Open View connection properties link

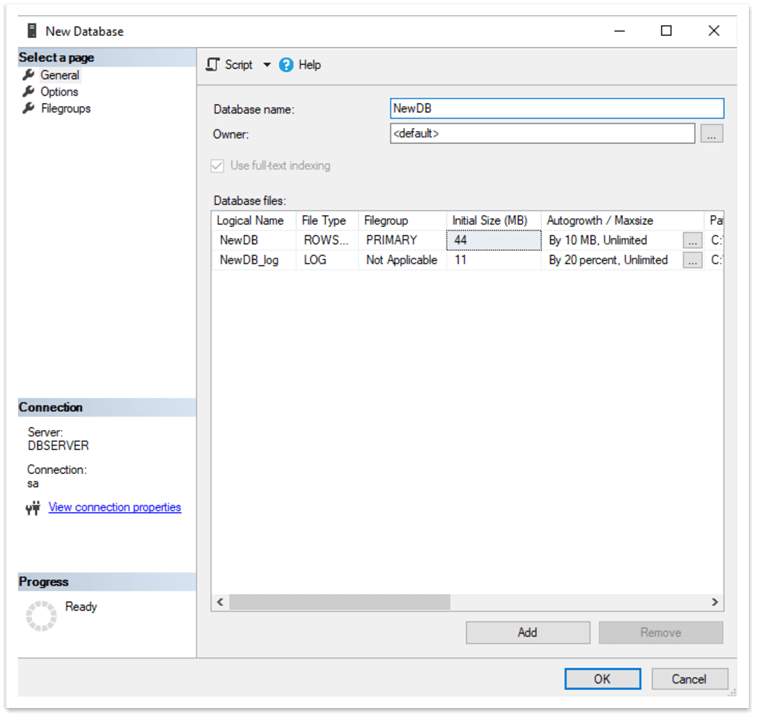pos(115,507)
